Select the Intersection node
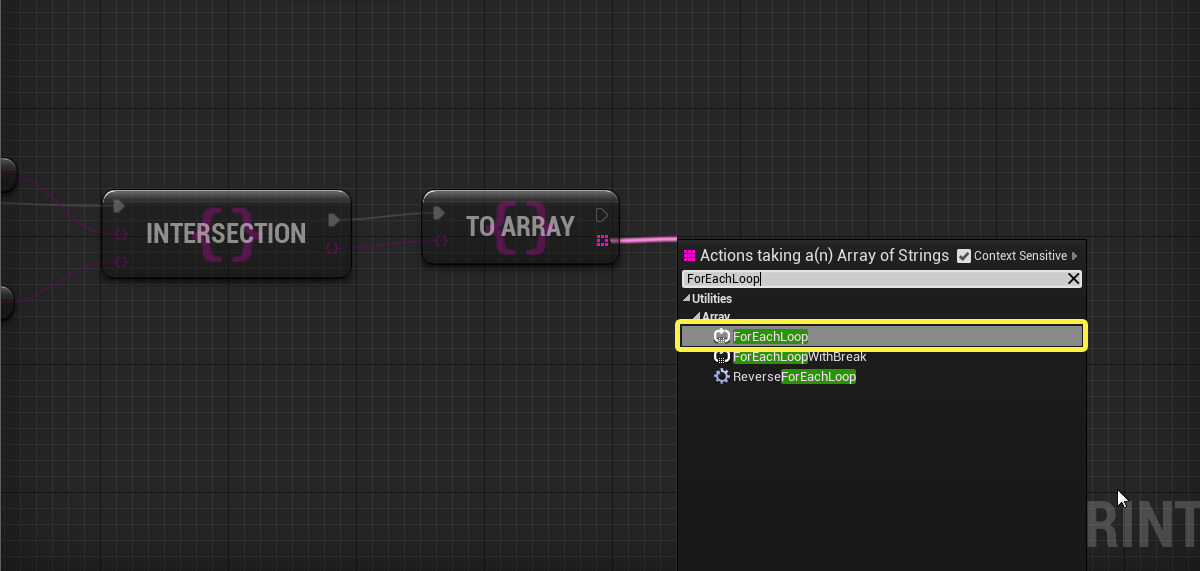 coord(227,234)
